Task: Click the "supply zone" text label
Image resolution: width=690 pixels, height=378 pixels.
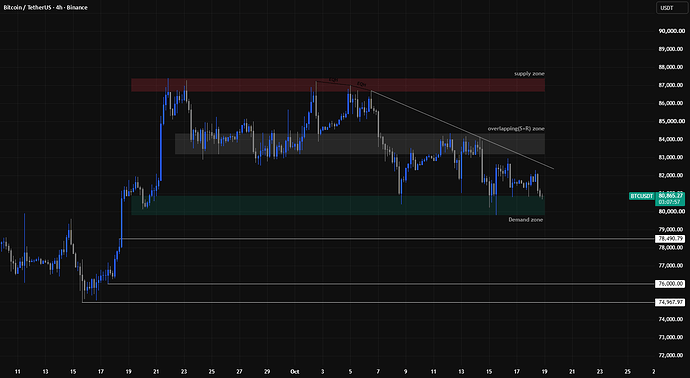Action: [529, 74]
